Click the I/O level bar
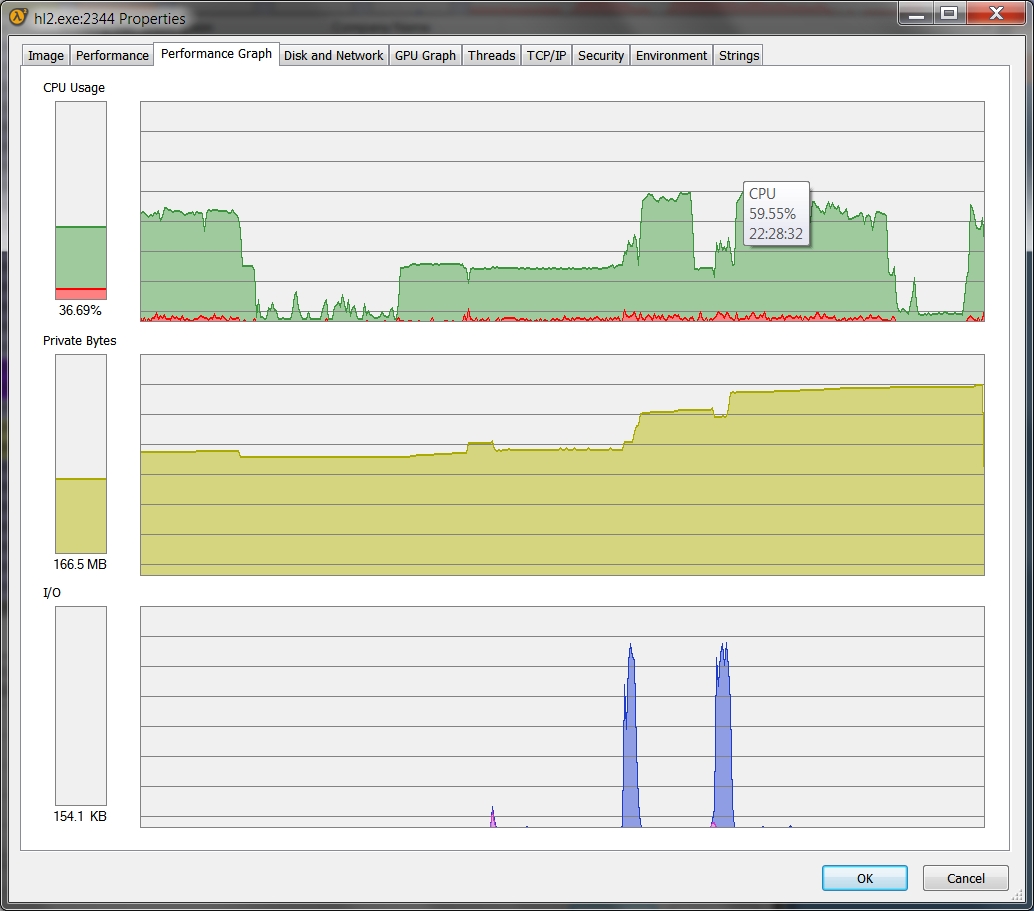Image resolution: width=1034 pixels, height=911 pixels. coord(80,706)
